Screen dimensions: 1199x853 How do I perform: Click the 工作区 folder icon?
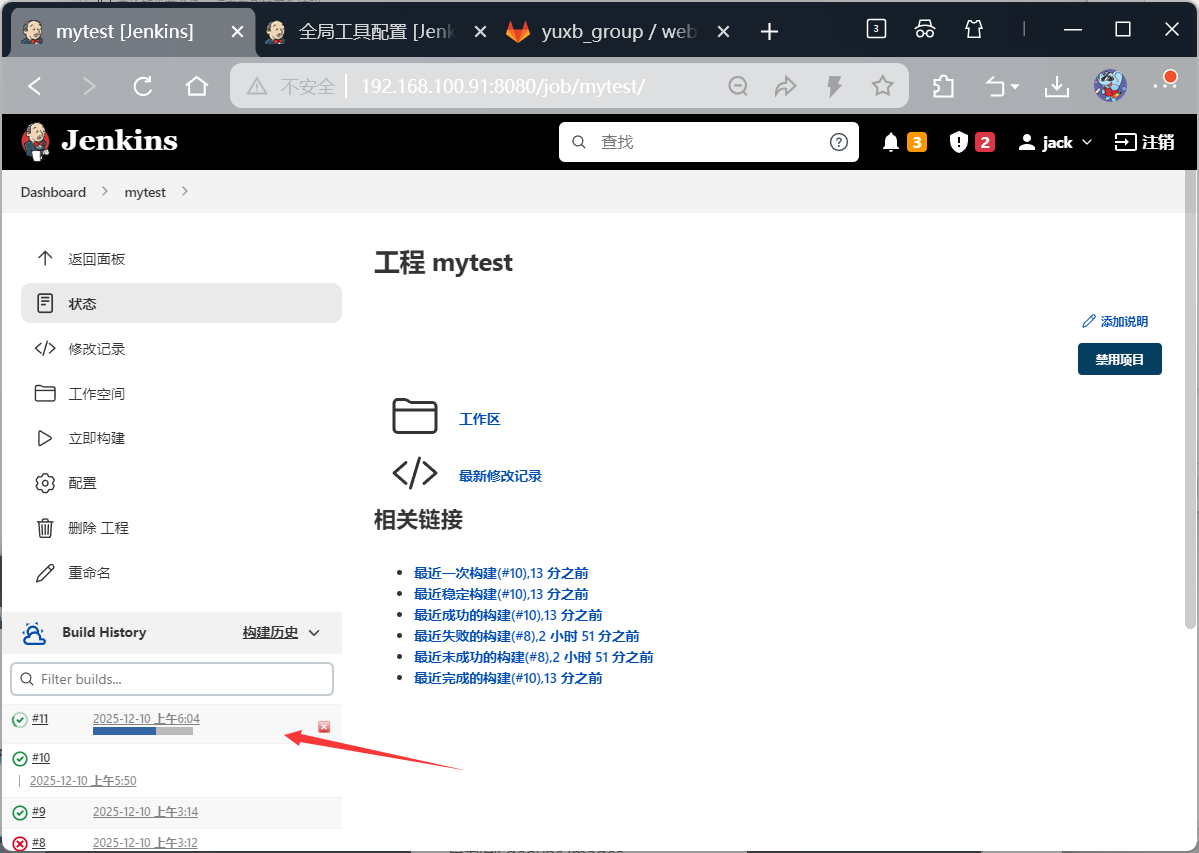tap(414, 416)
